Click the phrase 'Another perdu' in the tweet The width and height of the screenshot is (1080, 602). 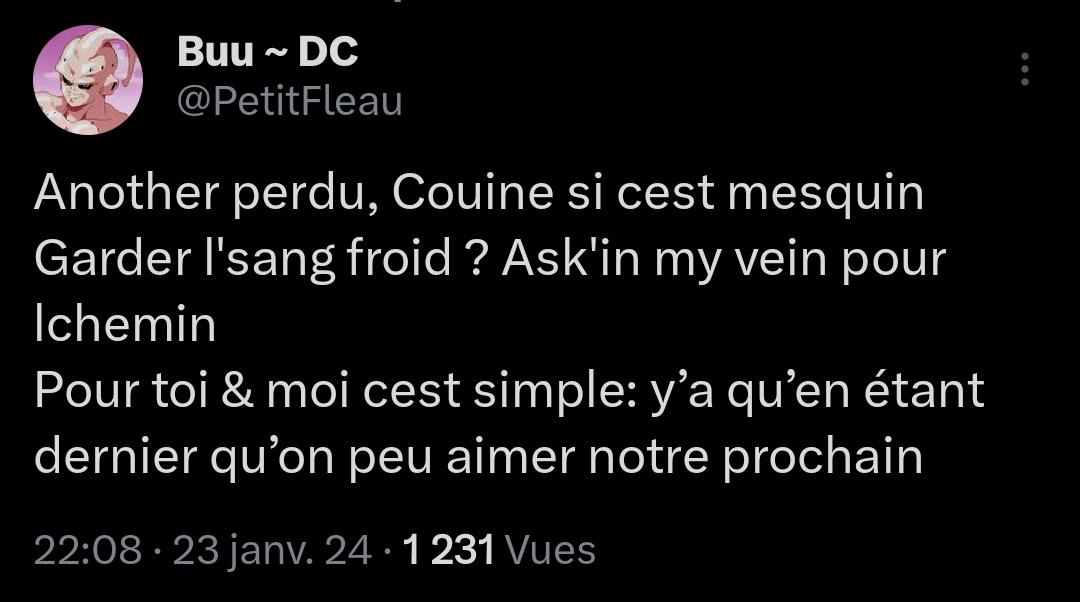205,194
